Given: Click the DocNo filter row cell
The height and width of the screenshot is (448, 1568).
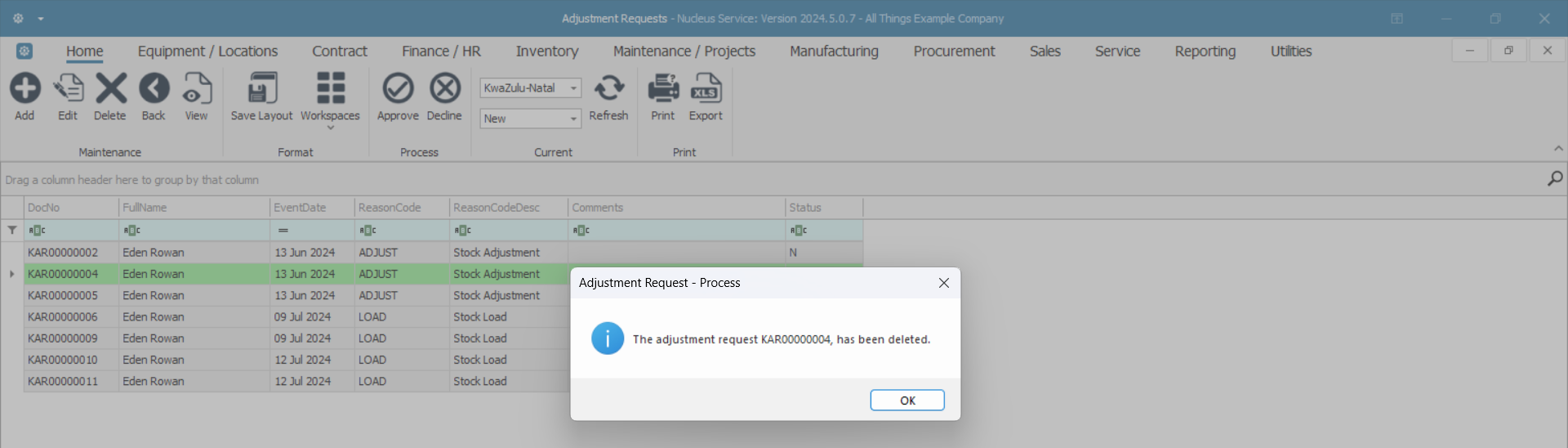Looking at the screenshot, I should pyautogui.click(x=72, y=231).
